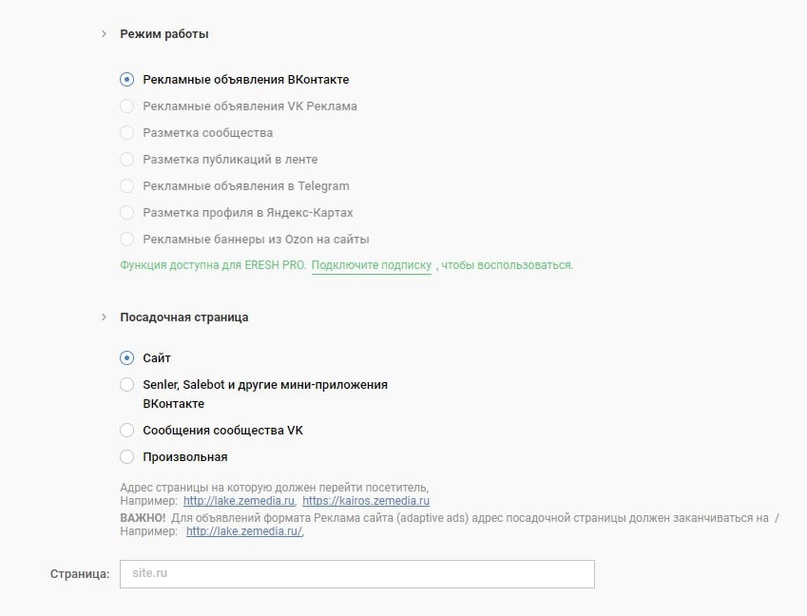Select the Разметка сообщества option
807x616 pixels.
click(x=126, y=132)
